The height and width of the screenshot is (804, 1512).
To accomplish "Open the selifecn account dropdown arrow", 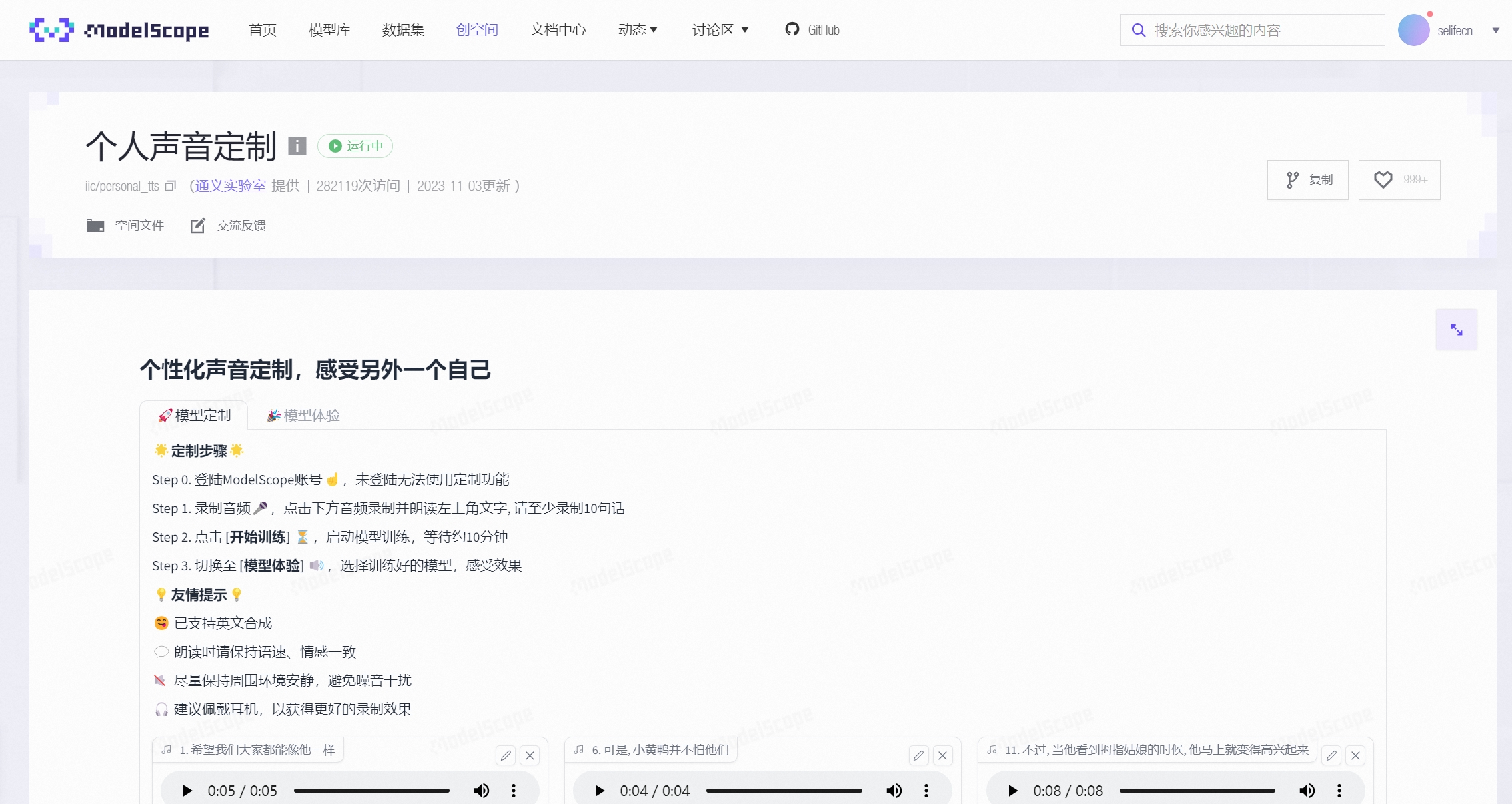I will [1495, 31].
